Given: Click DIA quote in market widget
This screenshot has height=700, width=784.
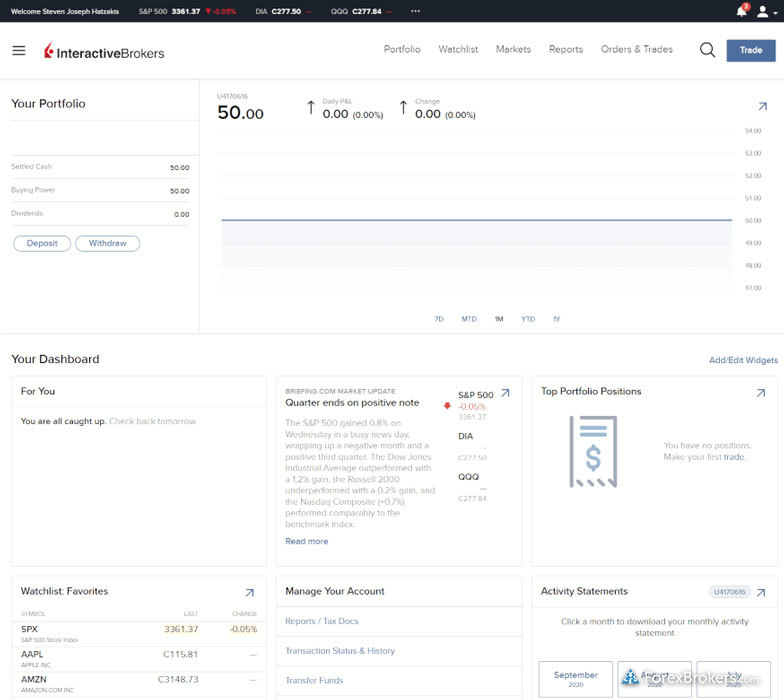Looking at the screenshot, I should pos(472,446).
